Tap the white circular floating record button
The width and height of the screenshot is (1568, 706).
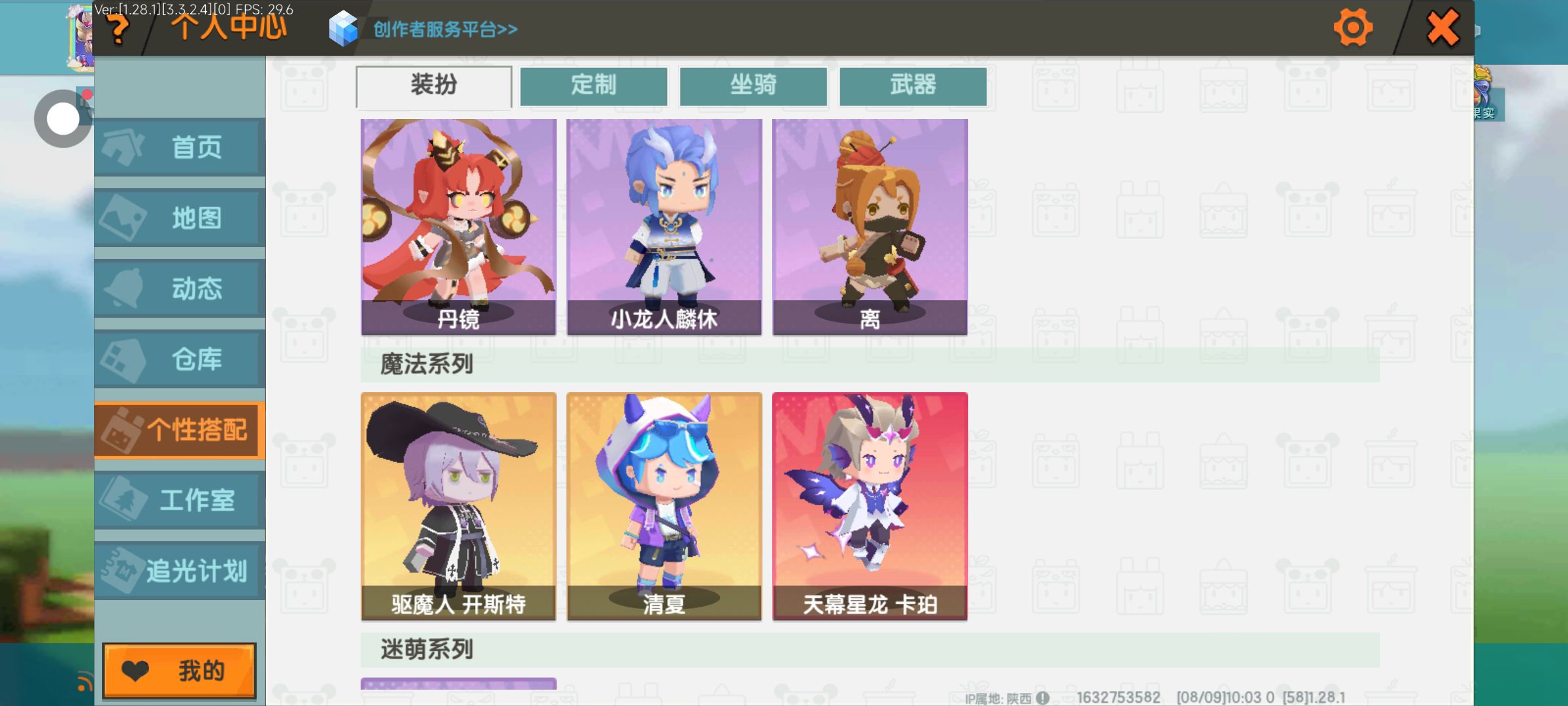point(63,119)
